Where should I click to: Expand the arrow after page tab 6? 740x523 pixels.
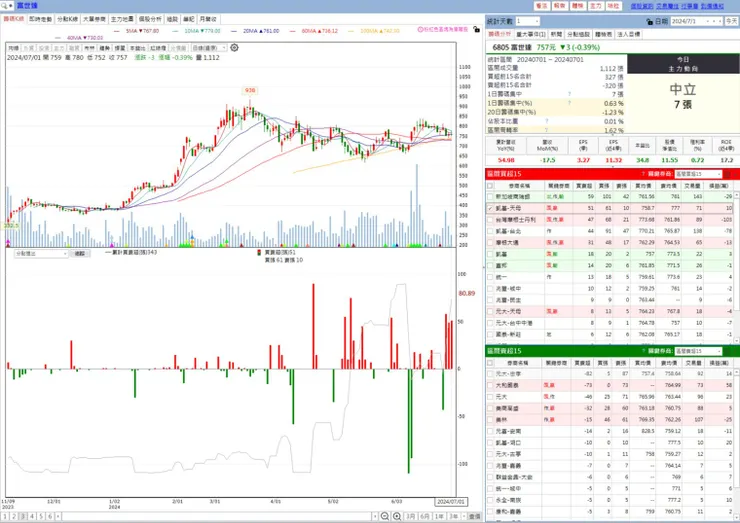(58, 516)
